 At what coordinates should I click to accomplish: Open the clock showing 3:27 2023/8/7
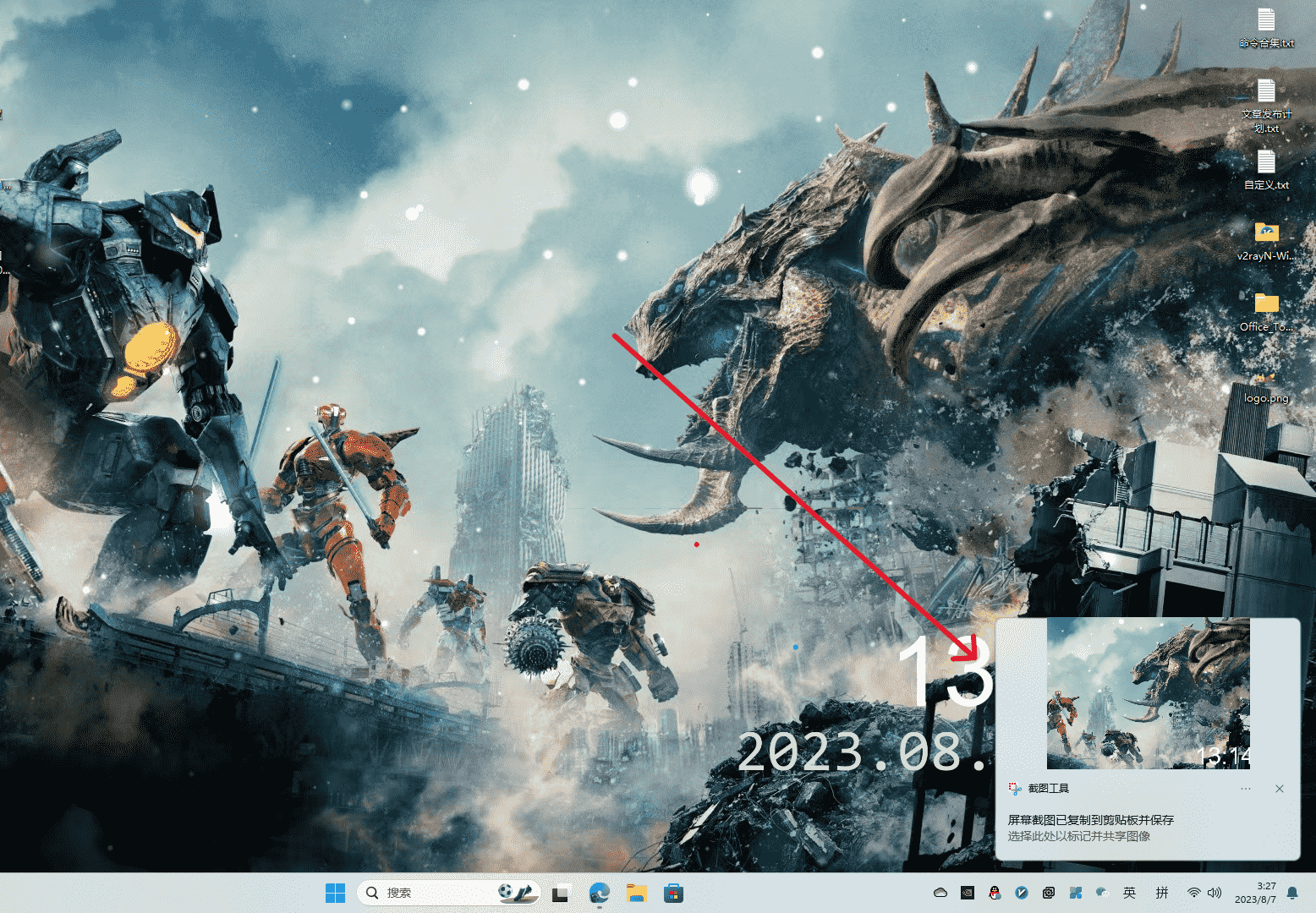pyautogui.click(x=1256, y=893)
